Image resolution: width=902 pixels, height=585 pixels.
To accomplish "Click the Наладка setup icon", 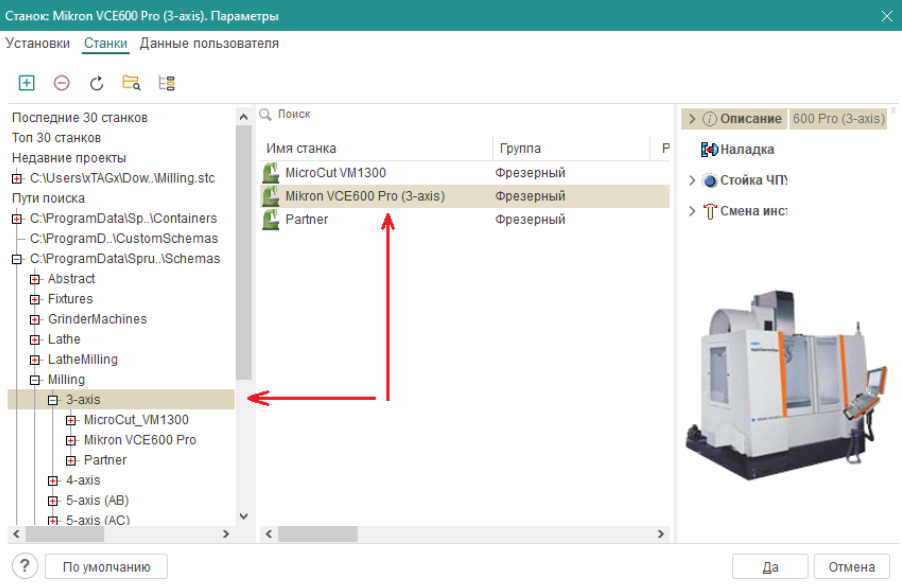I will pyautogui.click(x=710, y=150).
